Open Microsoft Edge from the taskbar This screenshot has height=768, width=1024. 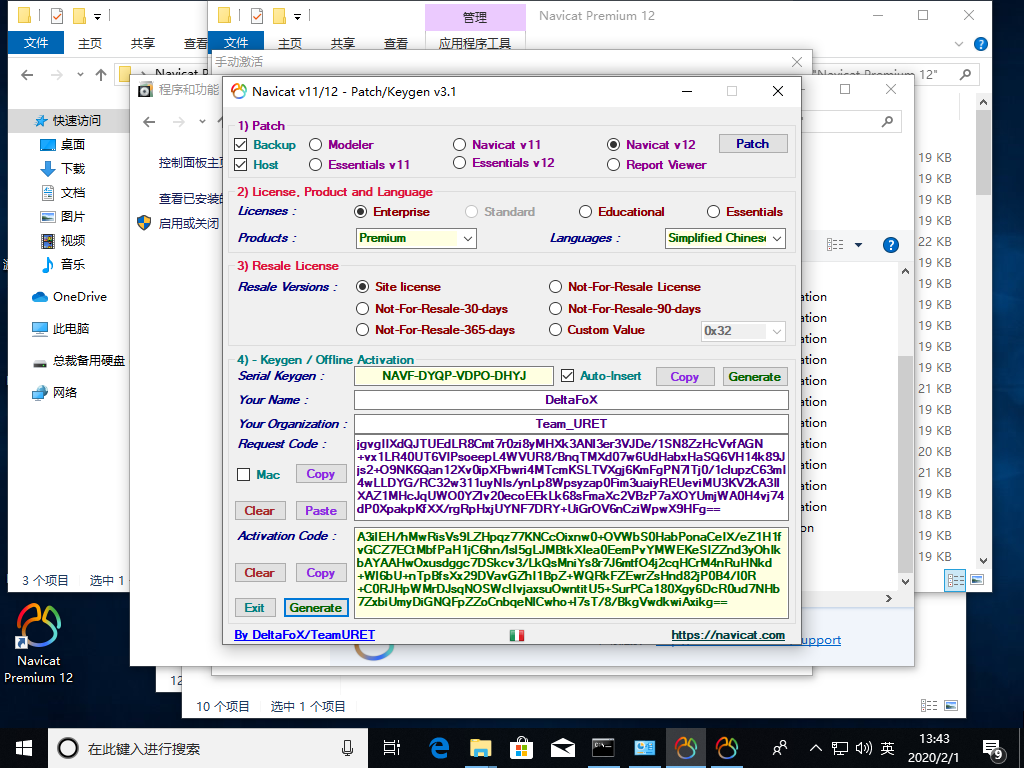tap(440, 748)
